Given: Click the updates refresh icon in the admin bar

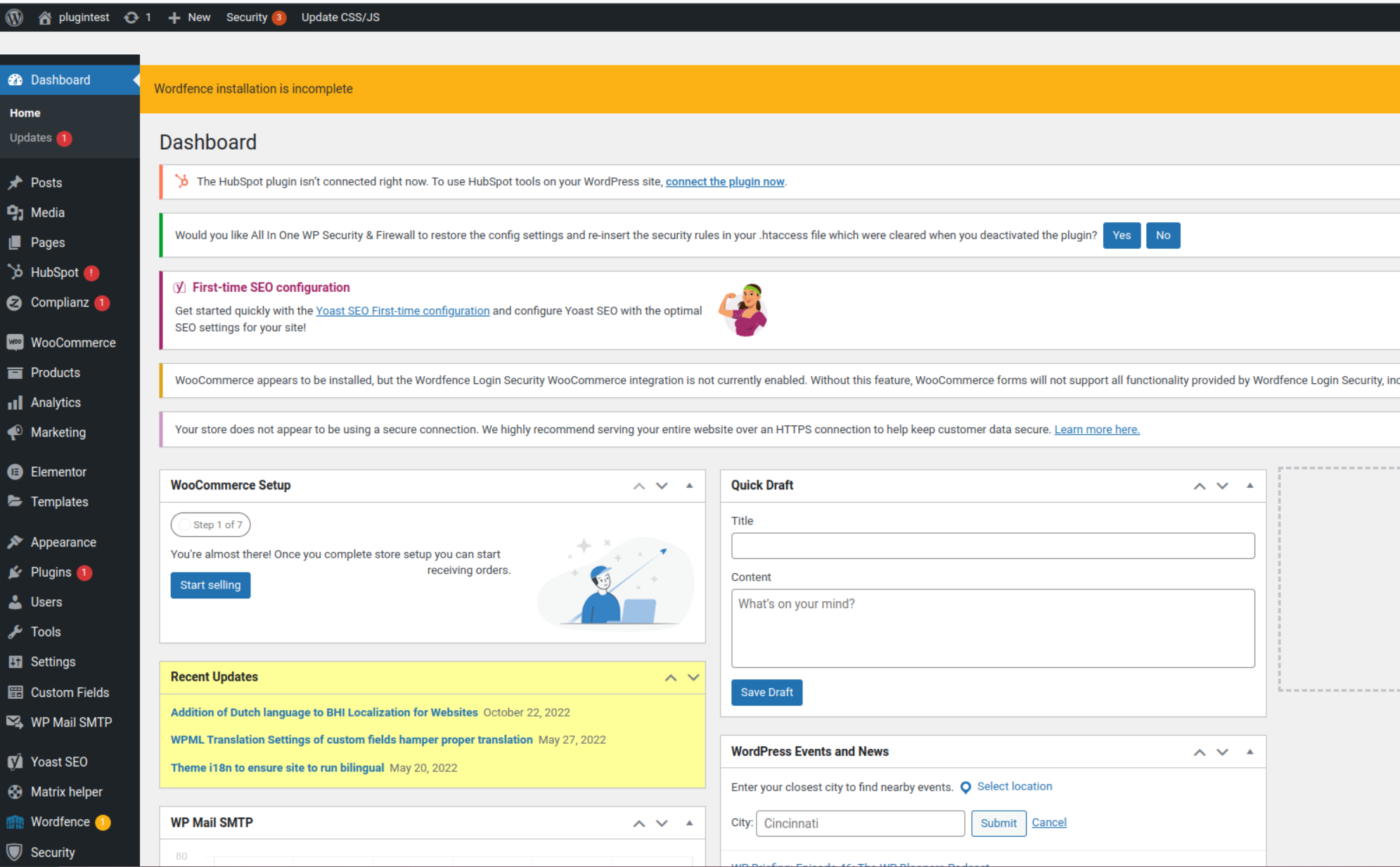Looking at the screenshot, I should [x=131, y=18].
